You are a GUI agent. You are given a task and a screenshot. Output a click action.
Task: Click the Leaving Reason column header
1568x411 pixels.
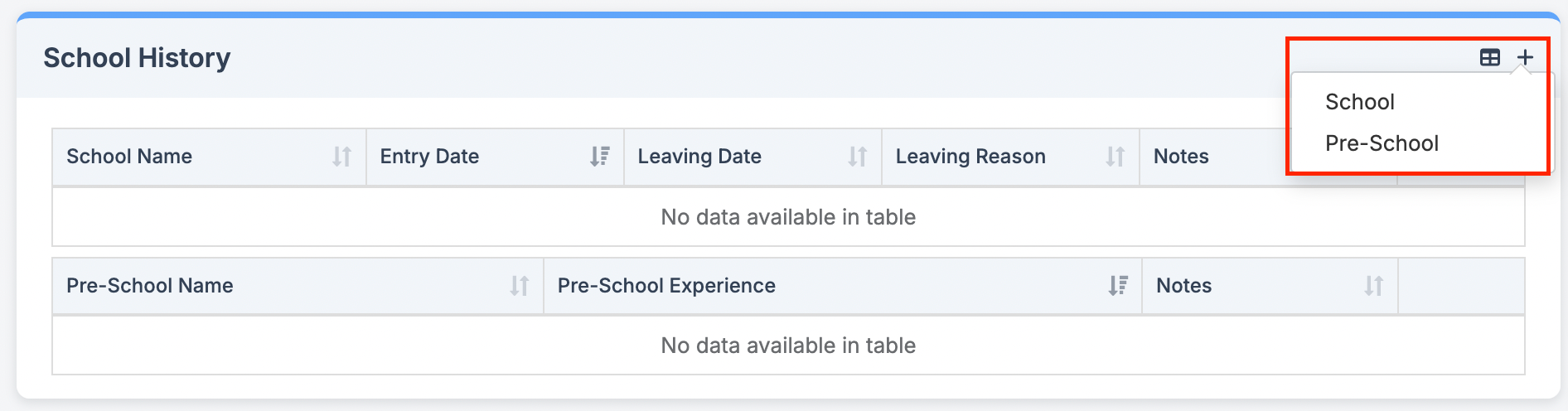[1010, 157]
